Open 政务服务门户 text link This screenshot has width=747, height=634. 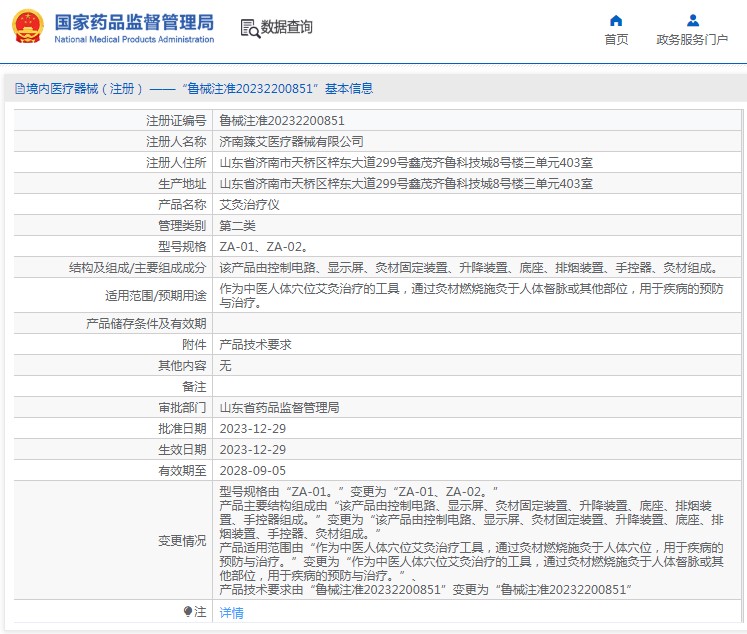tap(692, 40)
